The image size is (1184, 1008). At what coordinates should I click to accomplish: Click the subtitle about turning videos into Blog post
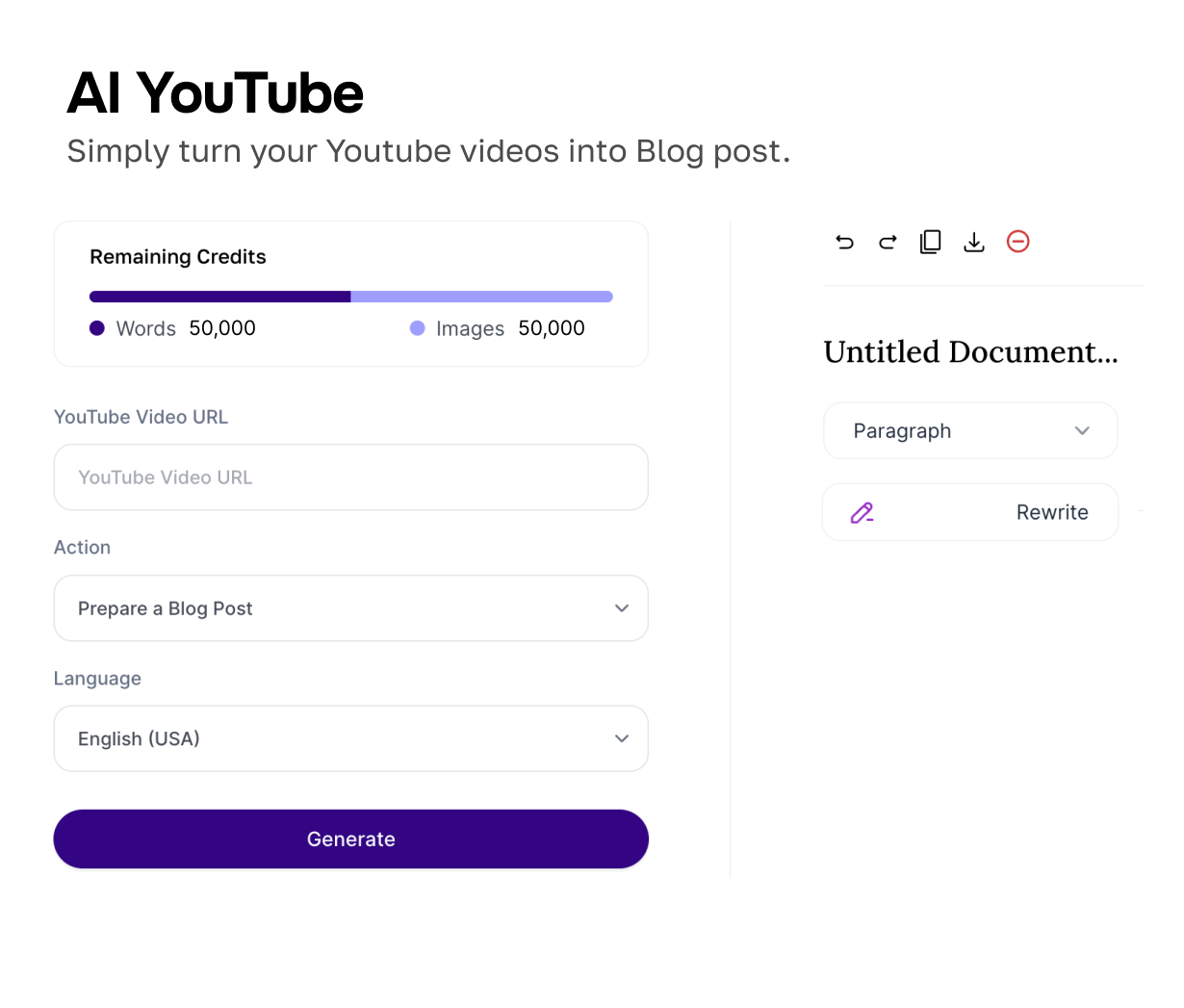pos(428,152)
